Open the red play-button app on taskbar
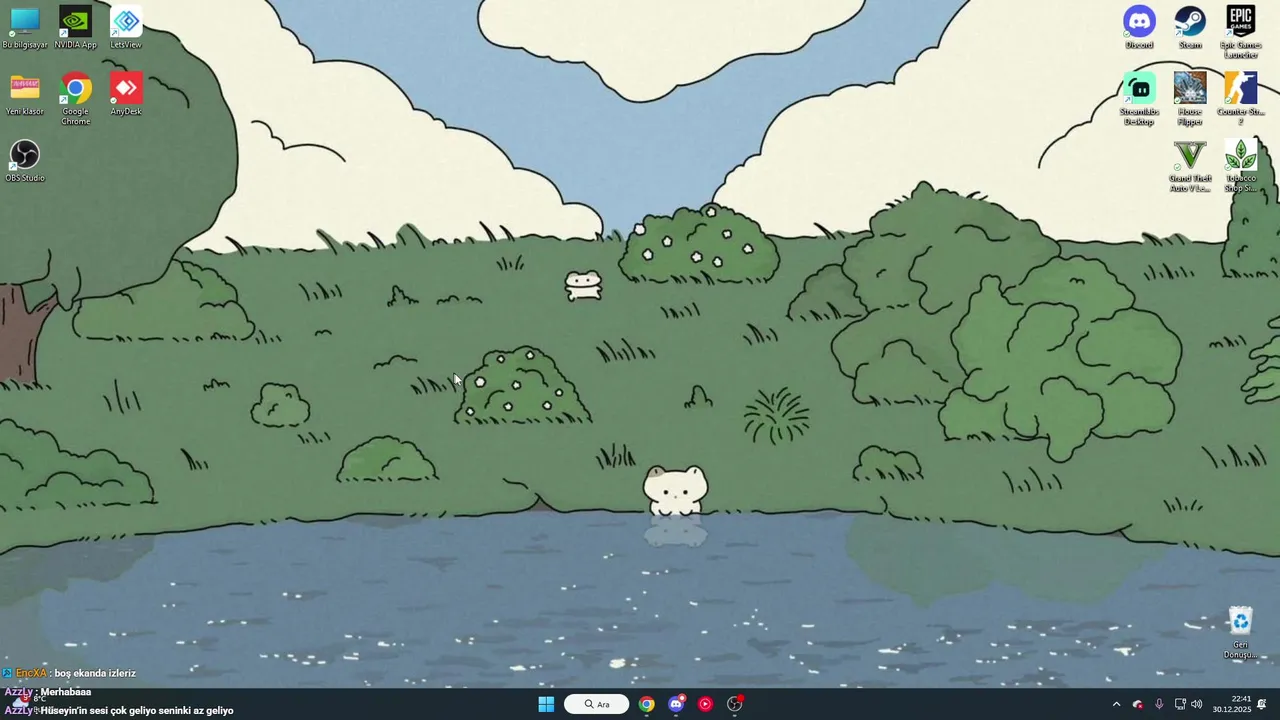Image resolution: width=1280 pixels, height=720 pixels. (705, 704)
